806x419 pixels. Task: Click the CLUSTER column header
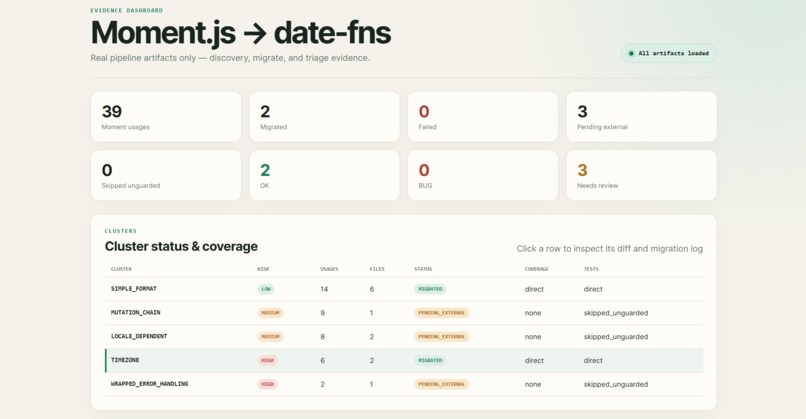point(121,269)
